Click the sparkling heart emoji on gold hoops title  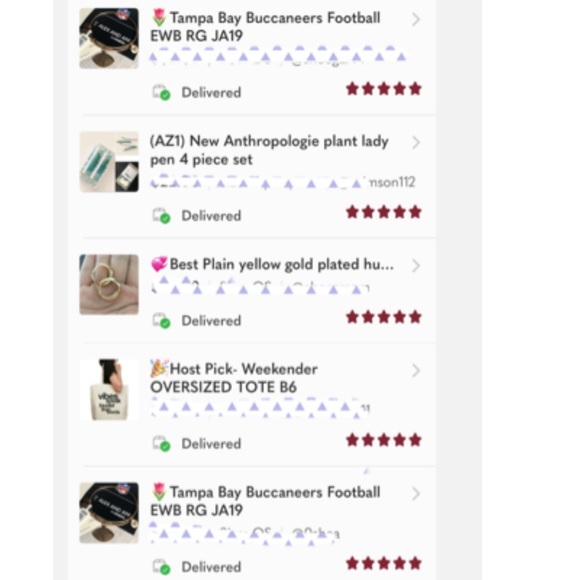pyautogui.click(x=159, y=264)
